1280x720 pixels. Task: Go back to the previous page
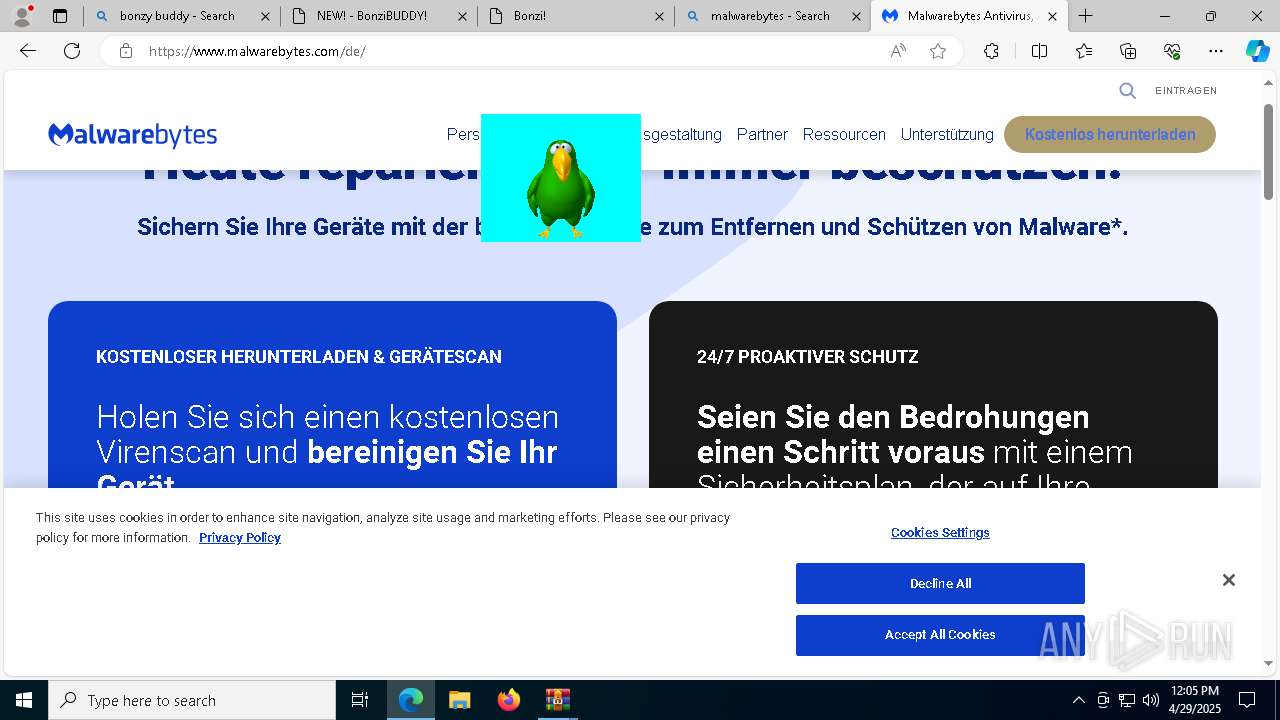click(28, 51)
